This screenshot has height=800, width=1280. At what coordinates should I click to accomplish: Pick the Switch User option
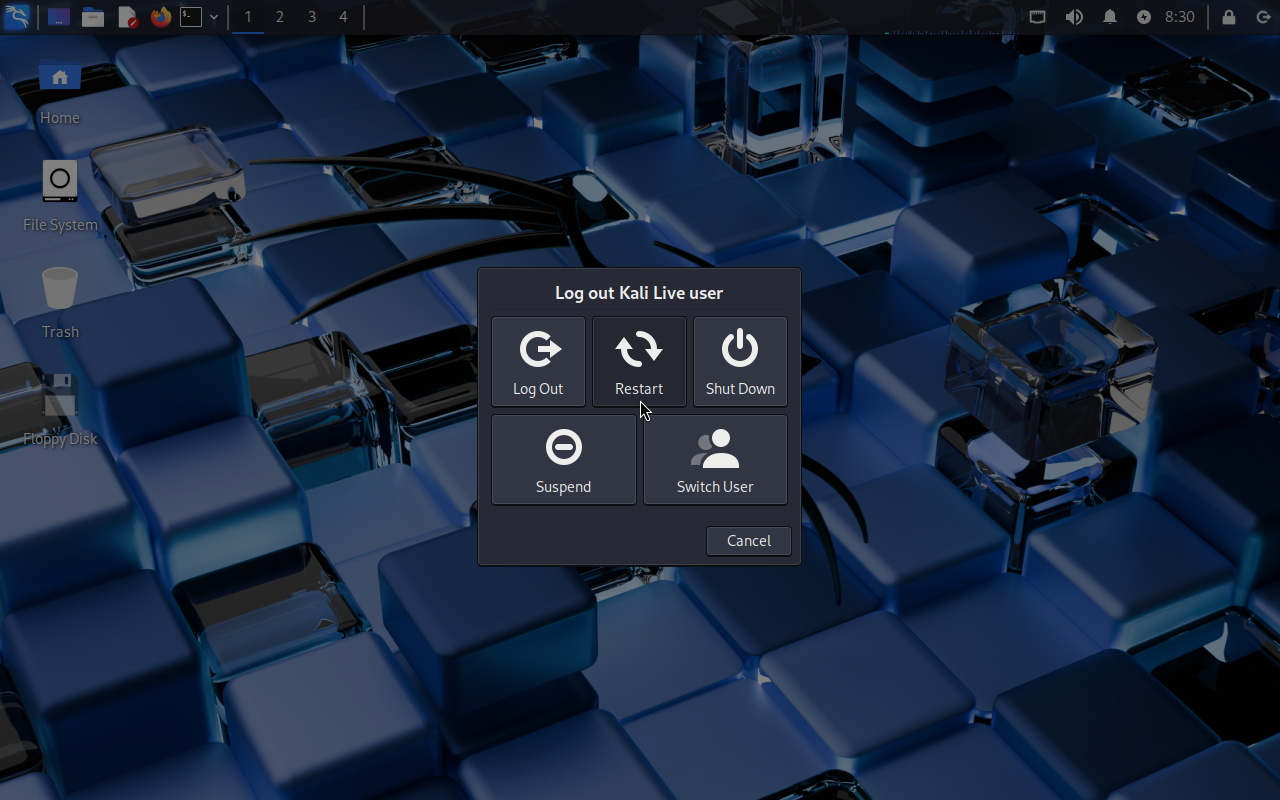click(715, 460)
